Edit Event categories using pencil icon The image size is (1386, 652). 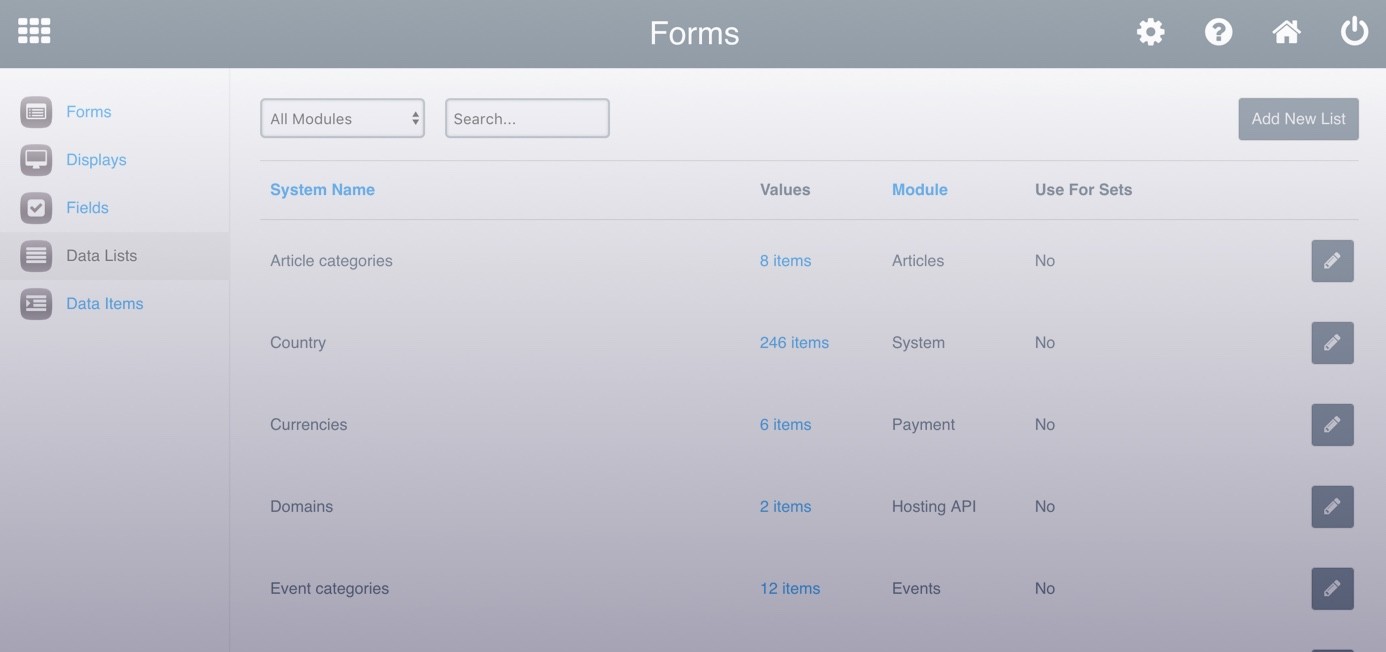pyautogui.click(x=1332, y=589)
